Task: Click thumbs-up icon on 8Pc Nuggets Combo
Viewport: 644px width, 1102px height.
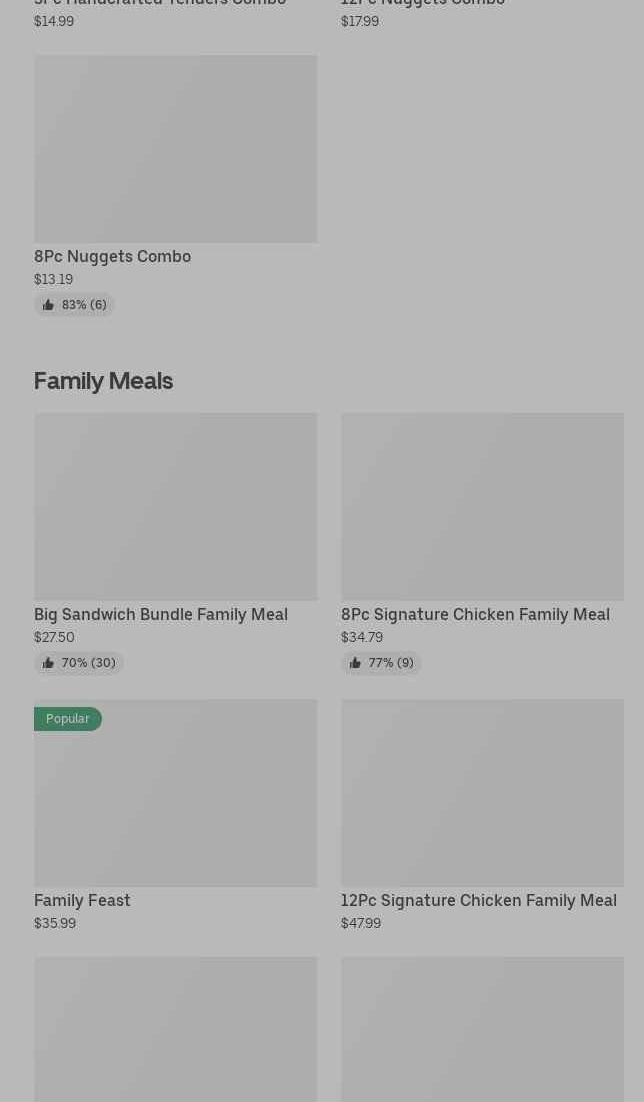Action: pyautogui.click(x=48, y=305)
